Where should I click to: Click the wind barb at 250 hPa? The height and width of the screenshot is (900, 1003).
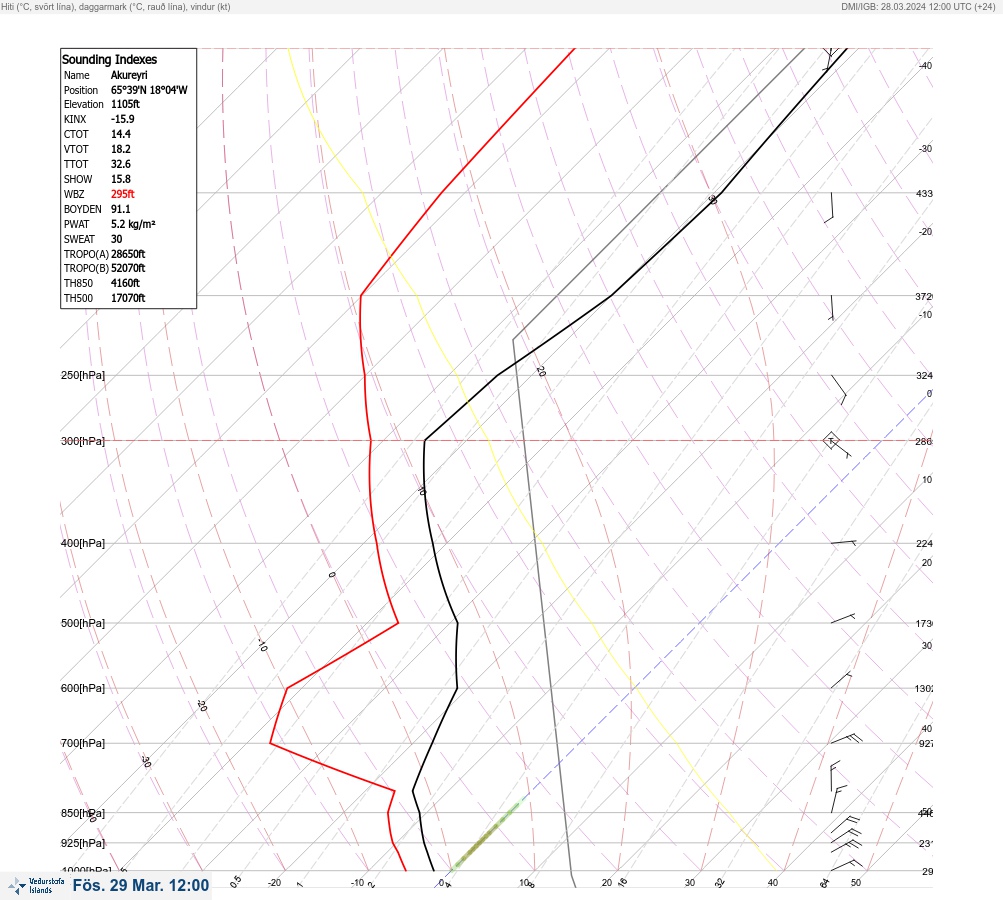point(839,390)
